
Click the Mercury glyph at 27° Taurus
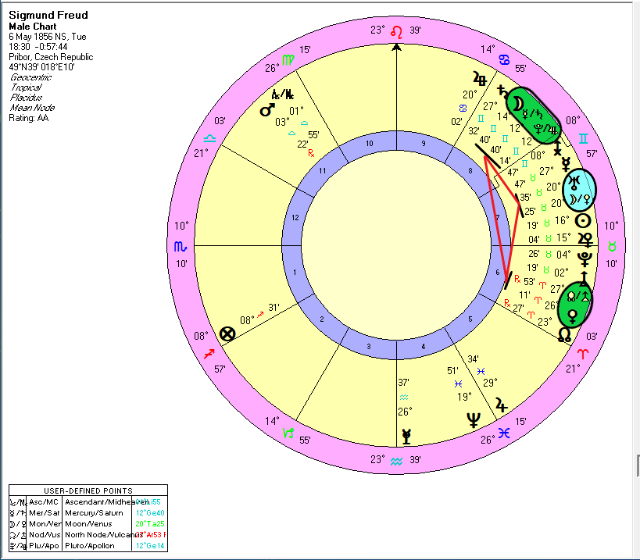tap(566, 164)
